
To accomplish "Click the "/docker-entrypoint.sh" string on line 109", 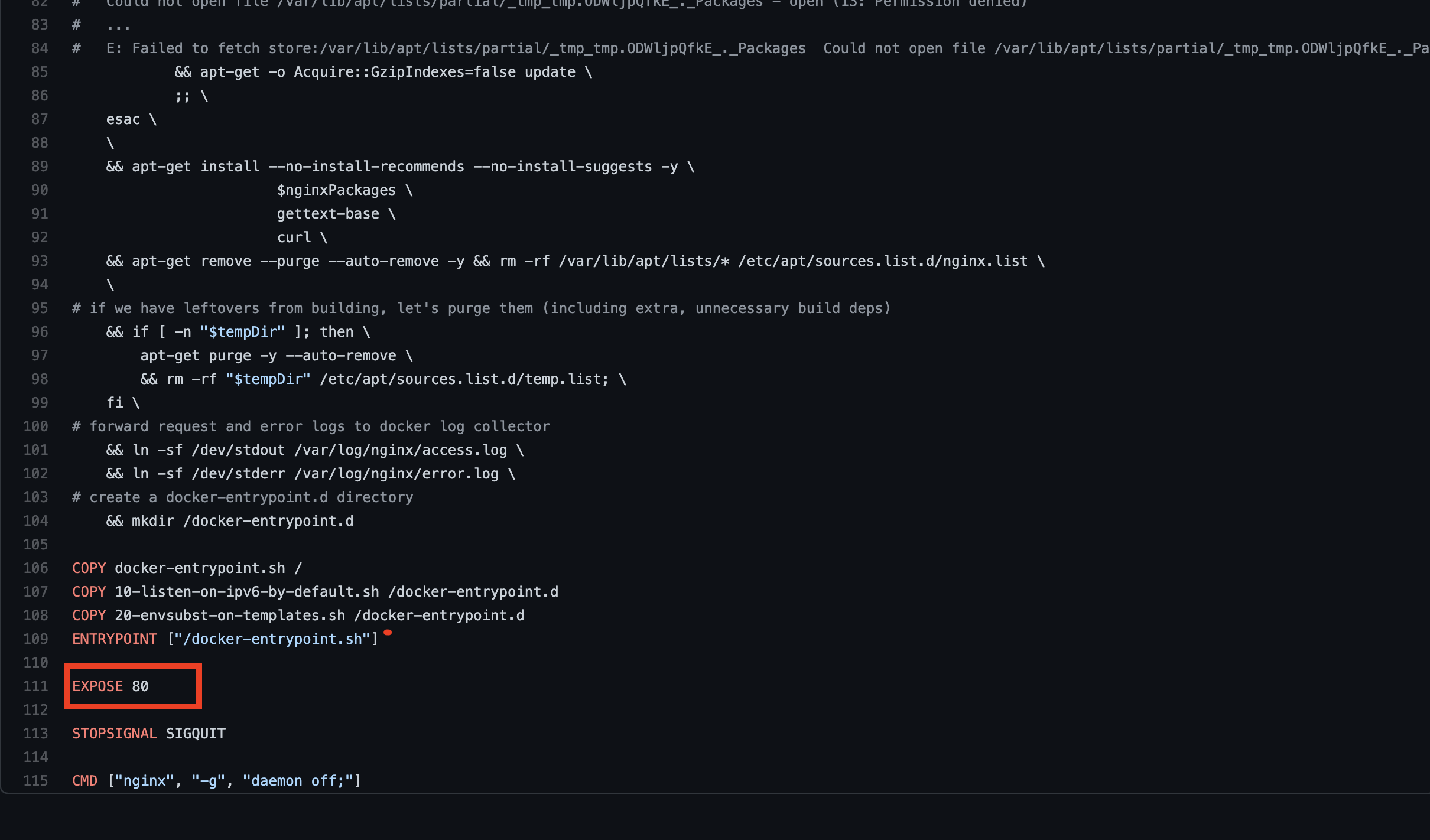I will 272,639.
